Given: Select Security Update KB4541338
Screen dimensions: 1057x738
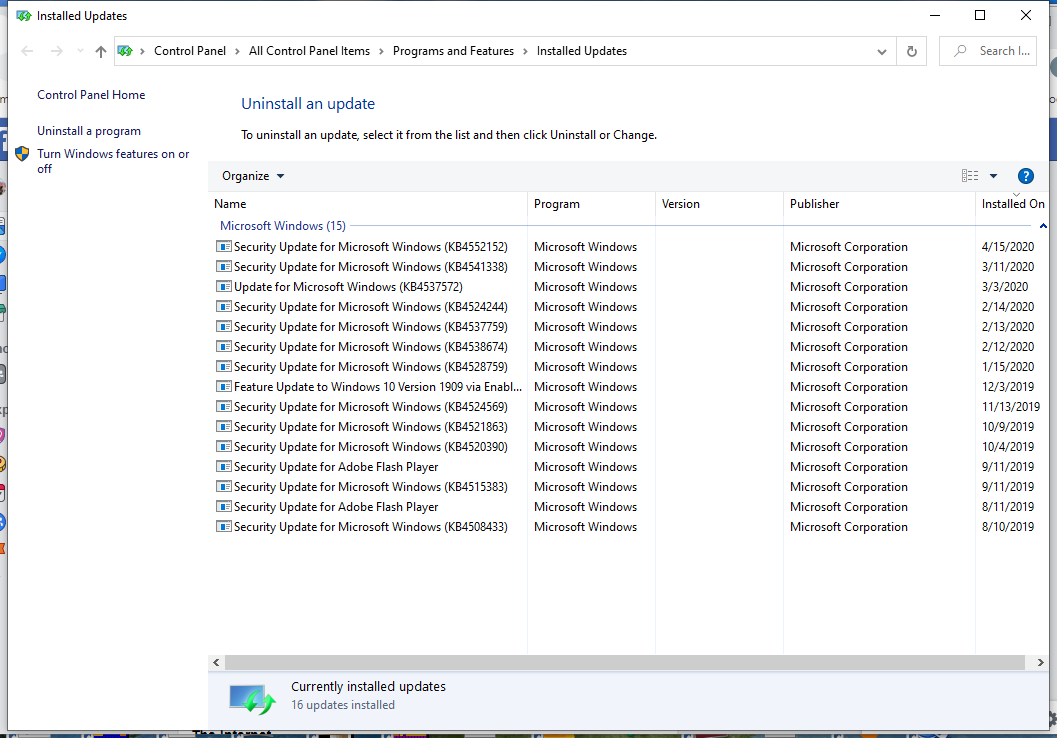Looking at the screenshot, I should (371, 267).
